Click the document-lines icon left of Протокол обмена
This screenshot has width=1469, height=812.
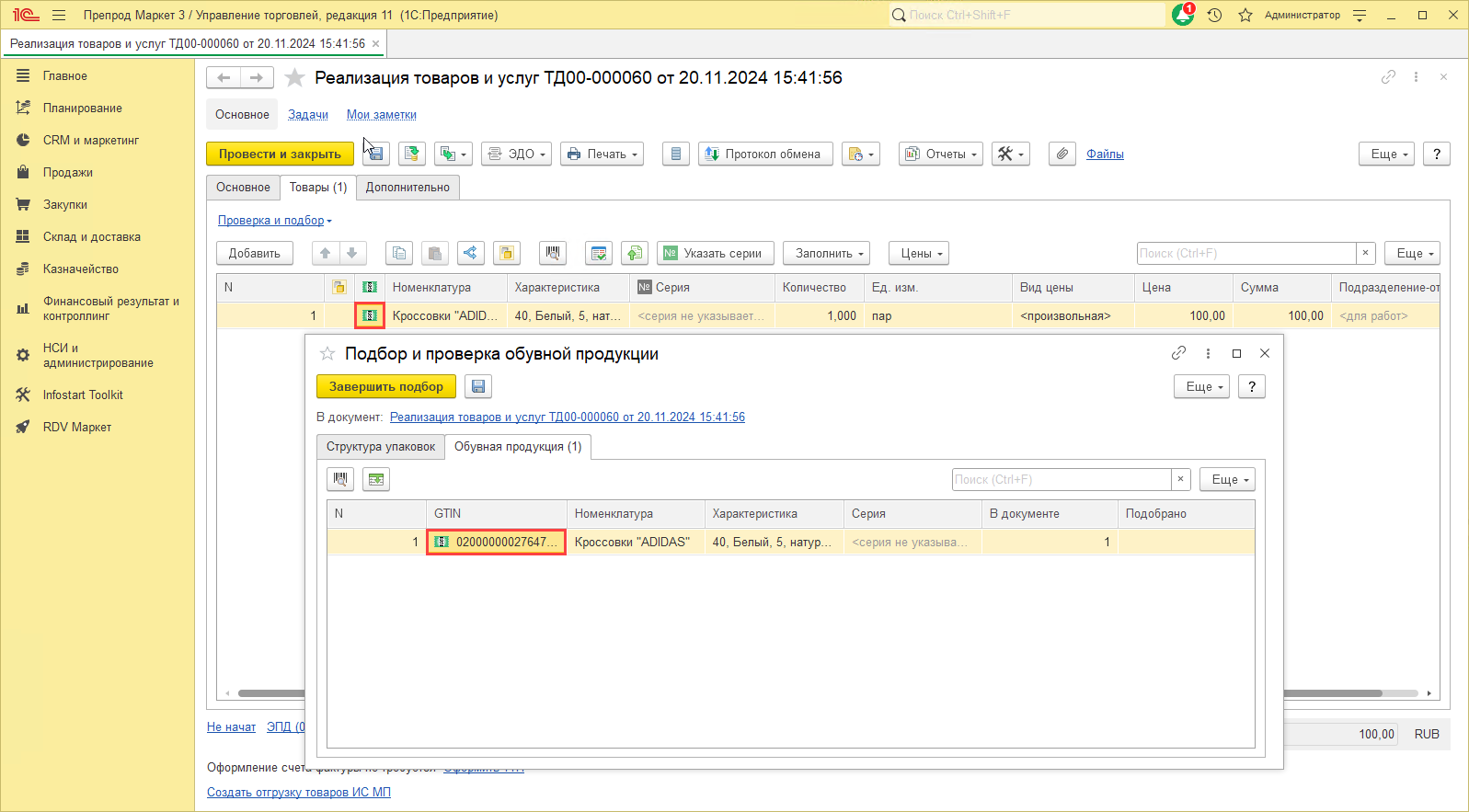click(x=676, y=154)
